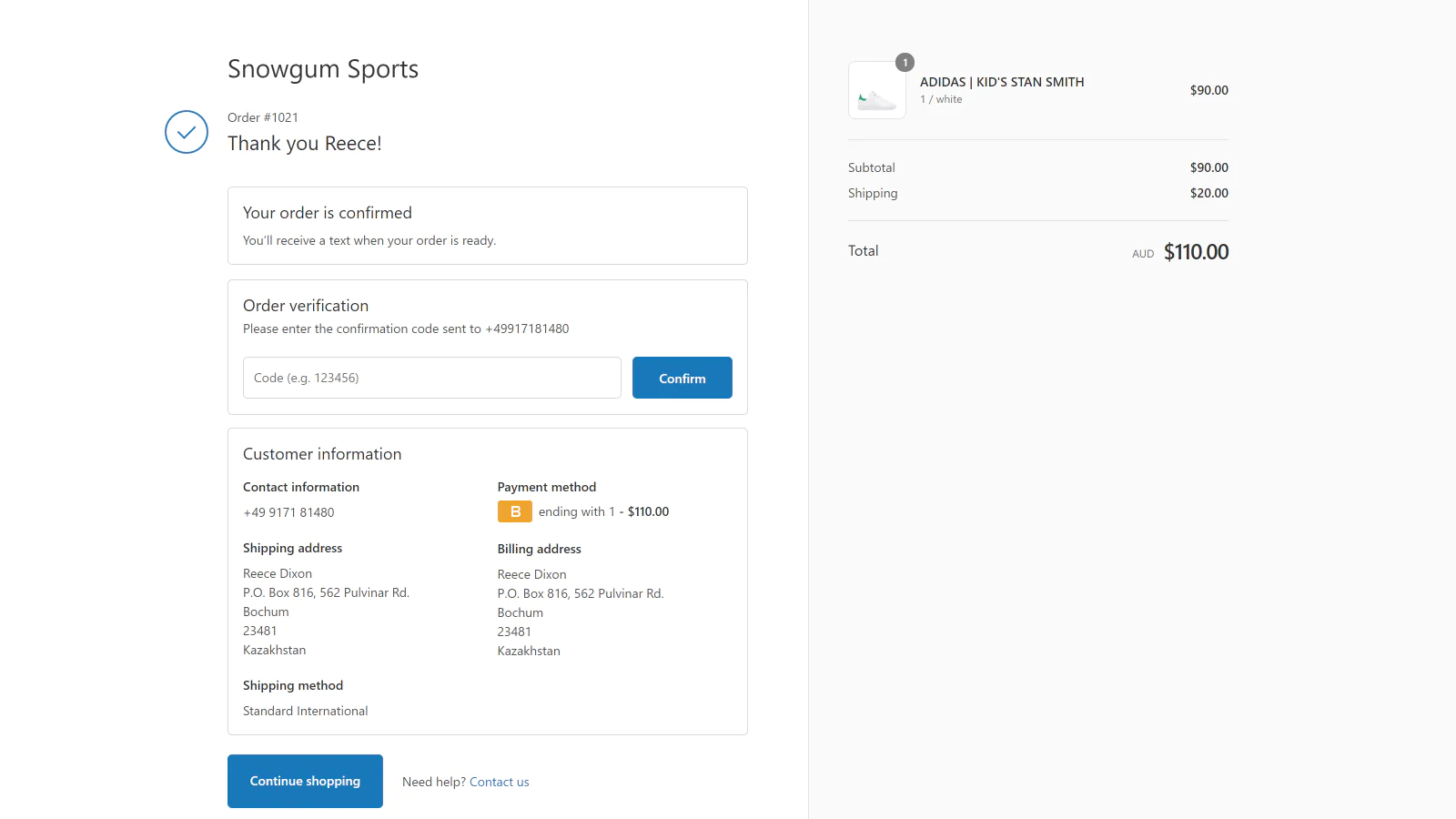Focus the confirmation code input field
1456x819 pixels.
coord(431,378)
